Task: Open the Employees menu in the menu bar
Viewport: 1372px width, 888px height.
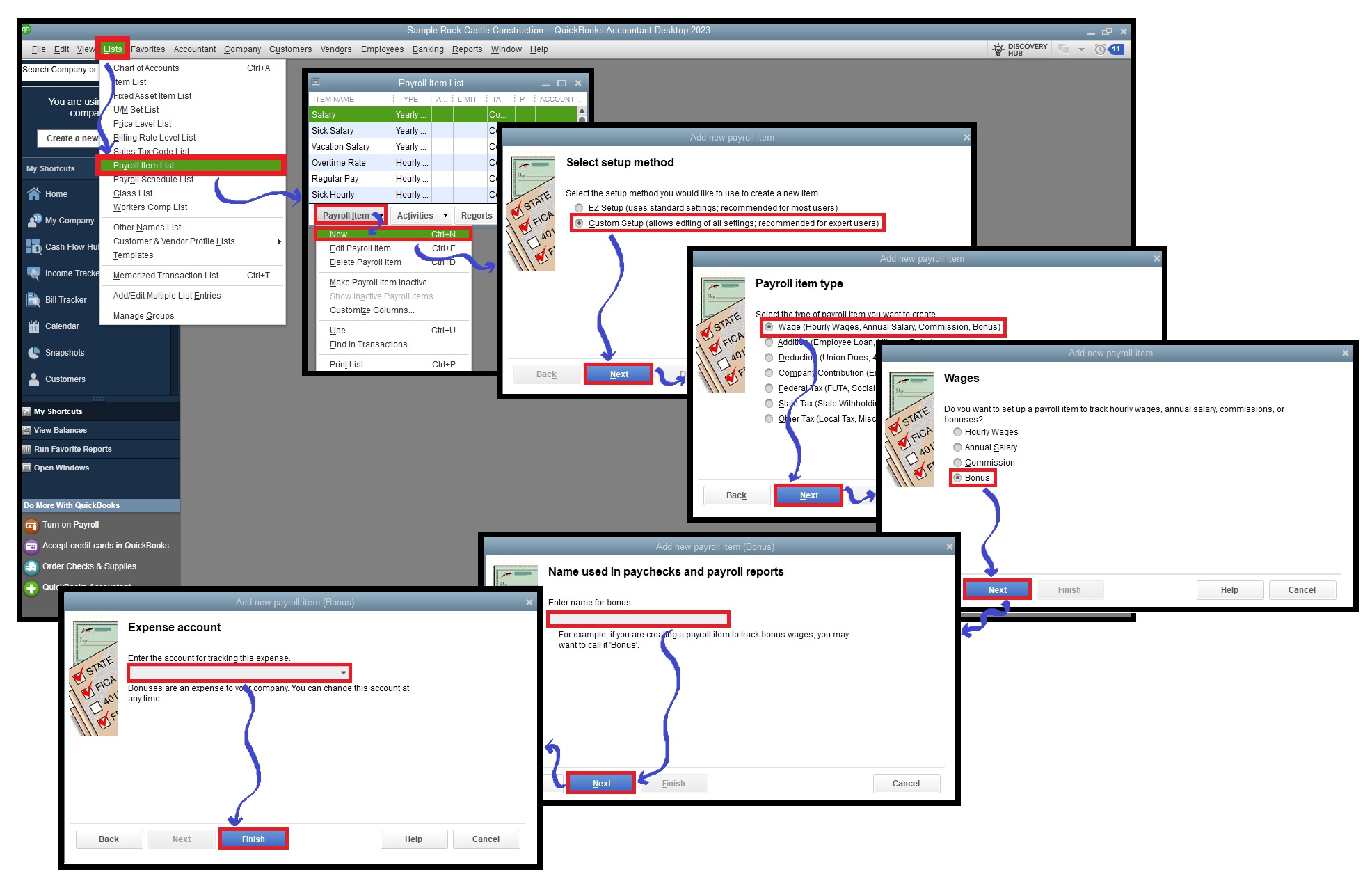Action: click(382, 49)
